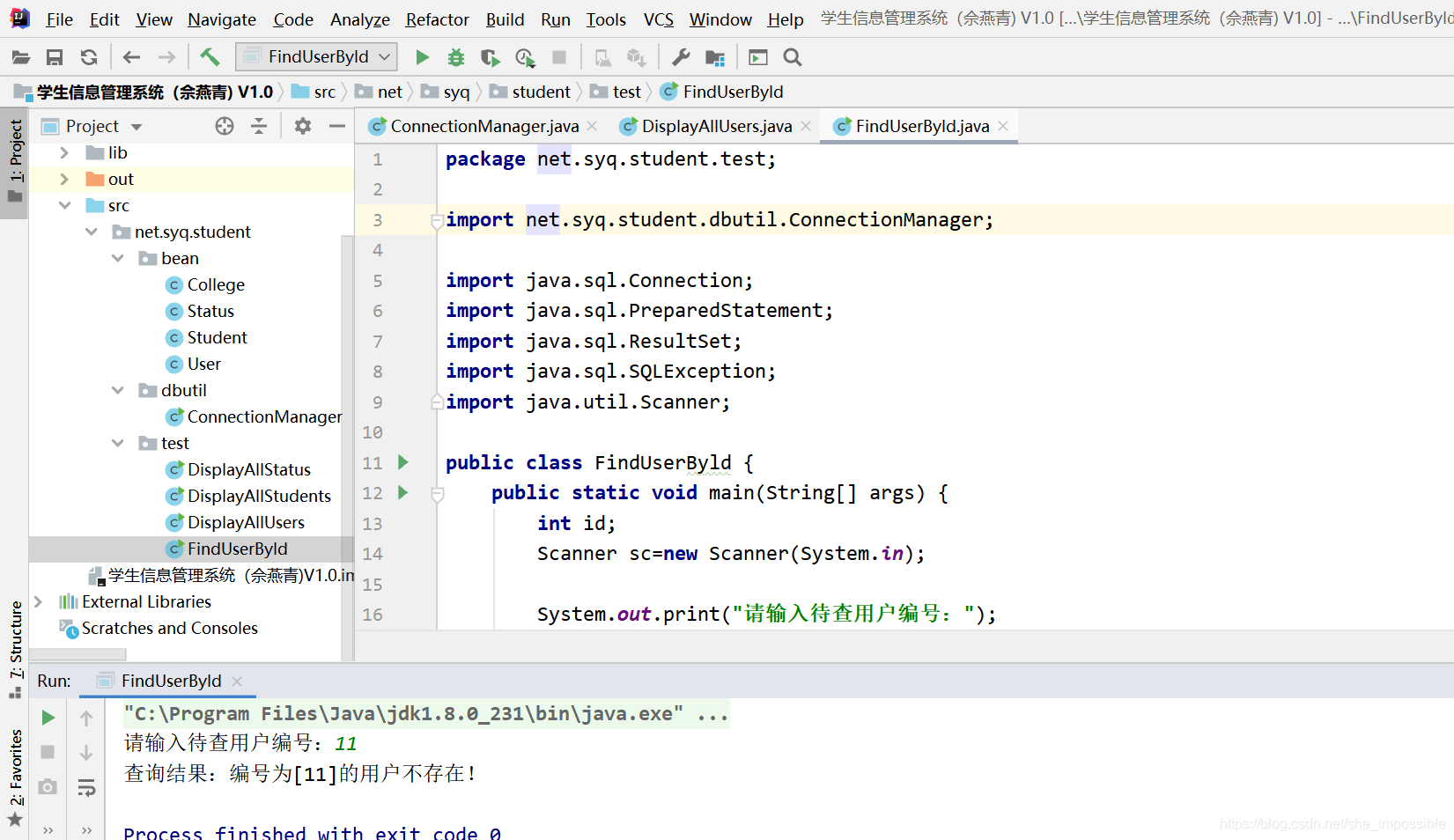Viewport: 1454px width, 840px height.
Task: Click the Project panel horizontal scrollbar
Action: (77, 654)
